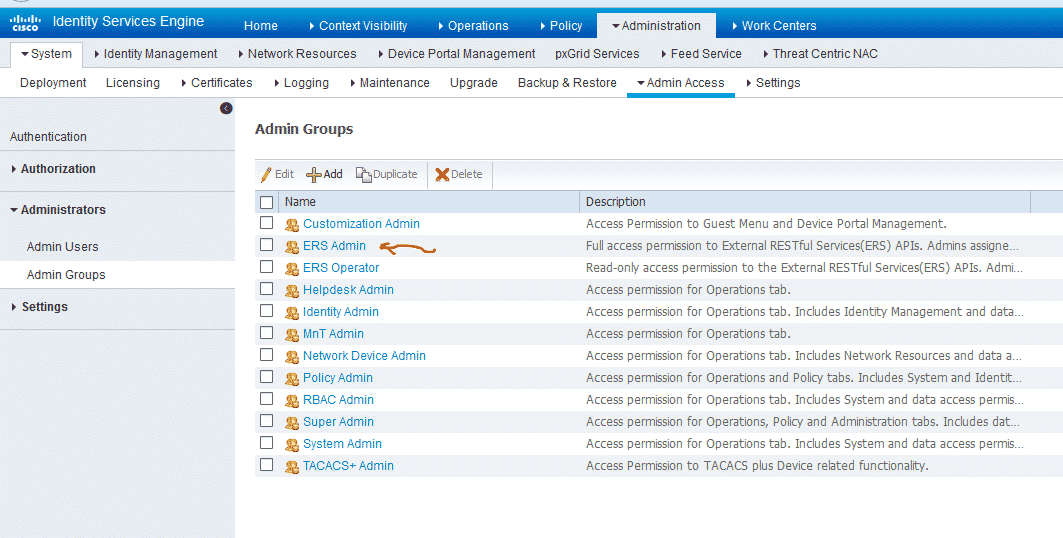Open the Maintenance submenu

tap(390, 83)
